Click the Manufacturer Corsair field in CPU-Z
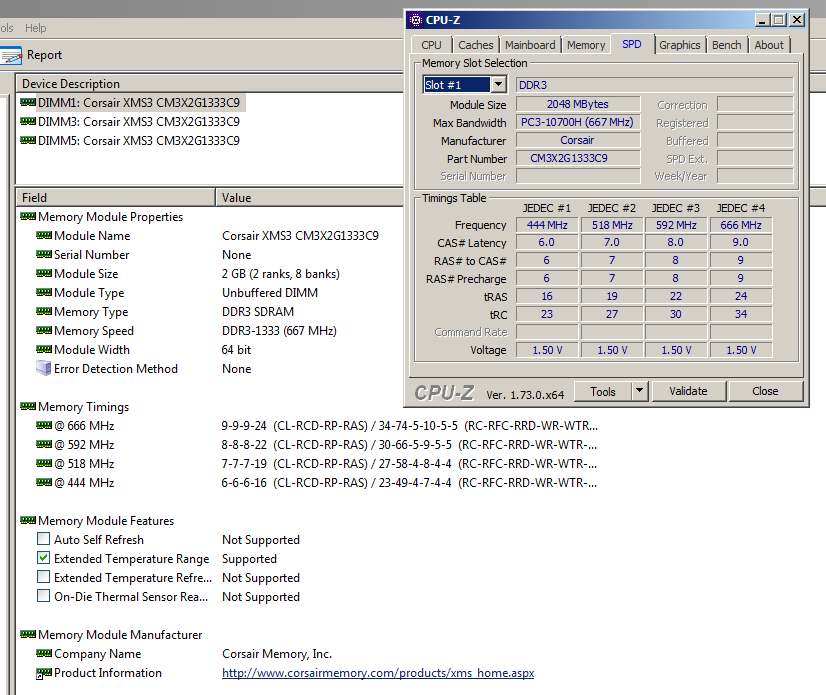 click(x=578, y=140)
